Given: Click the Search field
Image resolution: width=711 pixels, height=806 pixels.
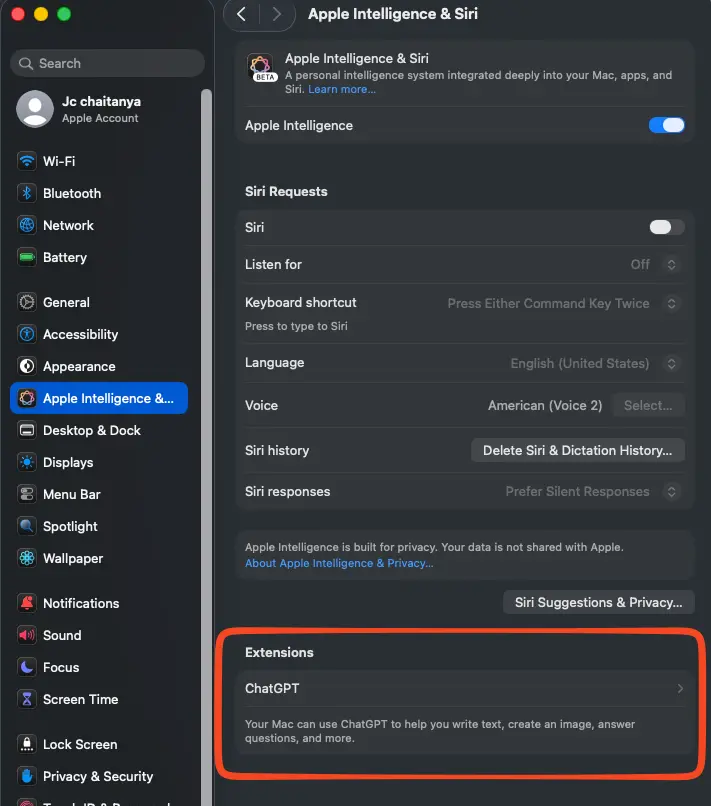Looking at the screenshot, I should (x=107, y=63).
